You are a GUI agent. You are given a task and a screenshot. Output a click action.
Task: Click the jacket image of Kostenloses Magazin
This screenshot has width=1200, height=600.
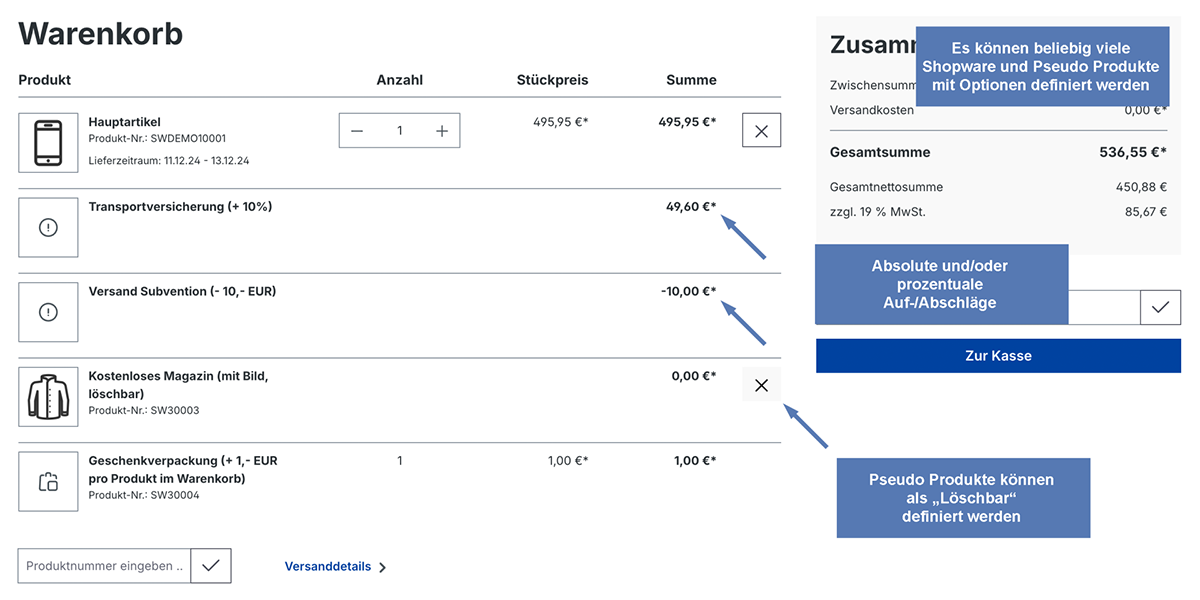(48, 397)
